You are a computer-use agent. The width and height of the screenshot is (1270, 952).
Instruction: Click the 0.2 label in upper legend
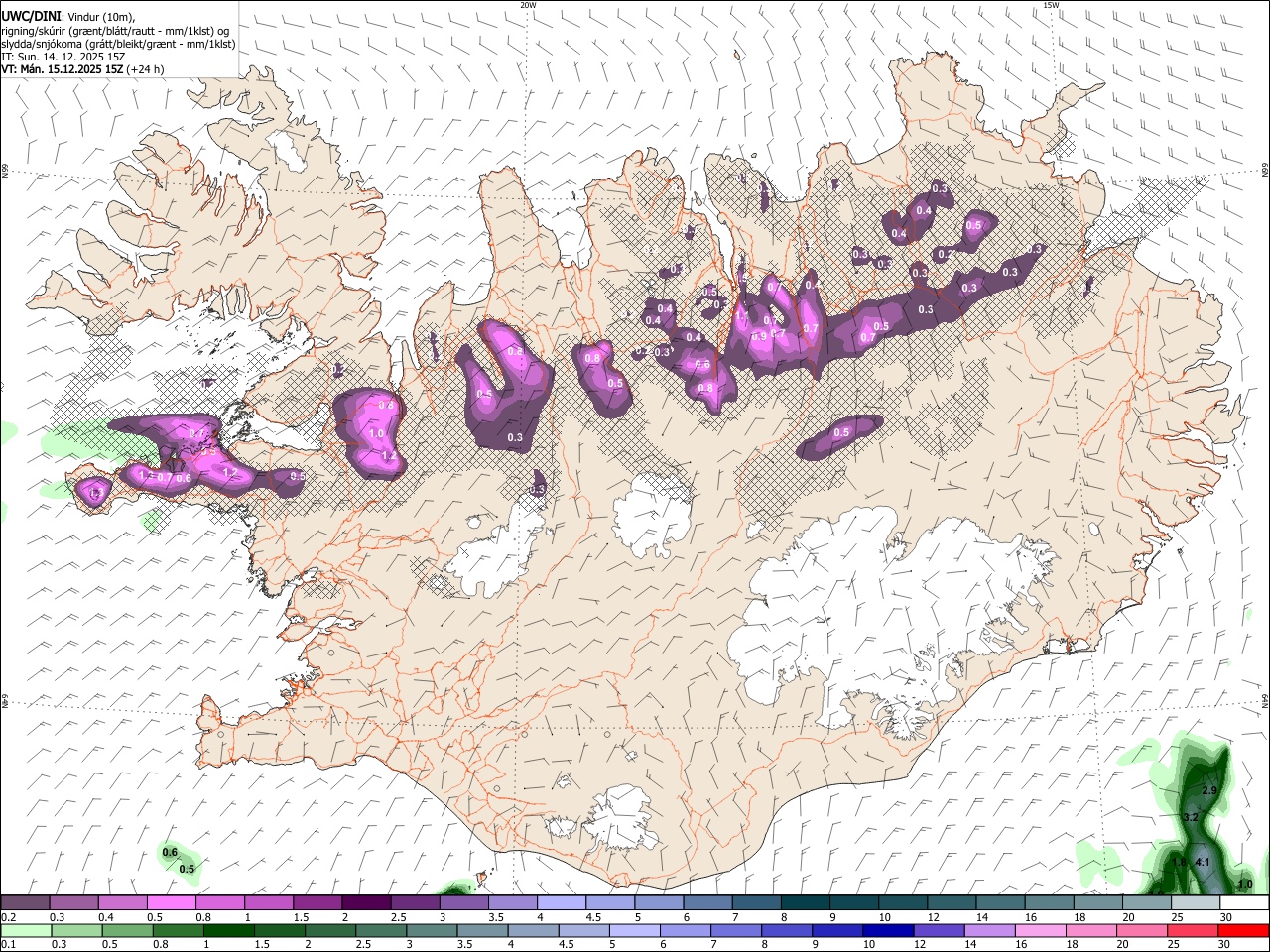pos(8,917)
